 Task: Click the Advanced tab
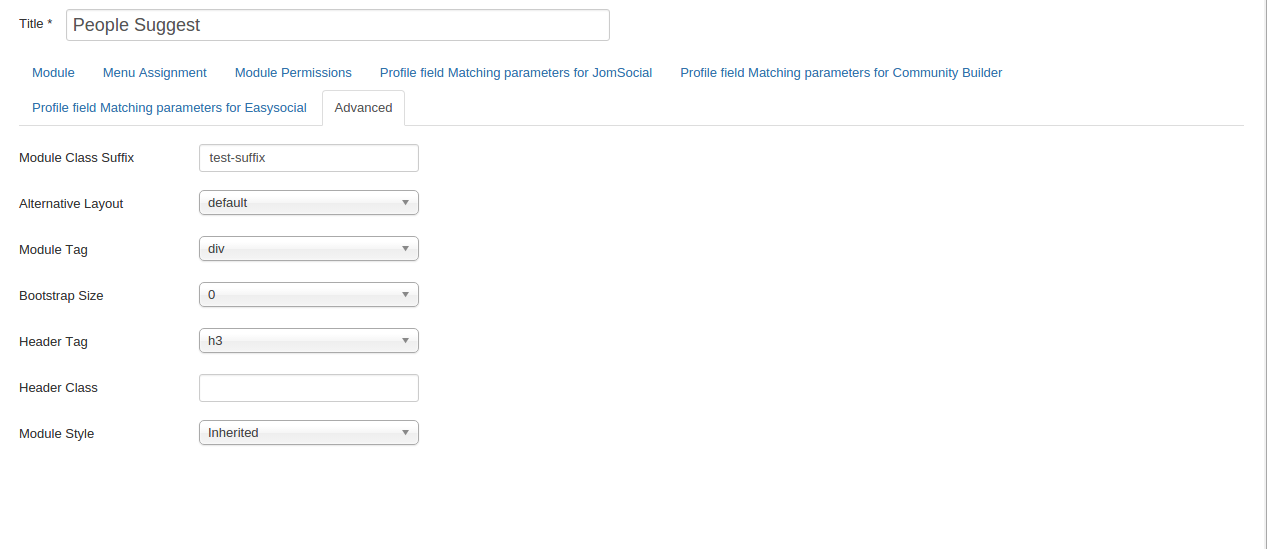363,108
